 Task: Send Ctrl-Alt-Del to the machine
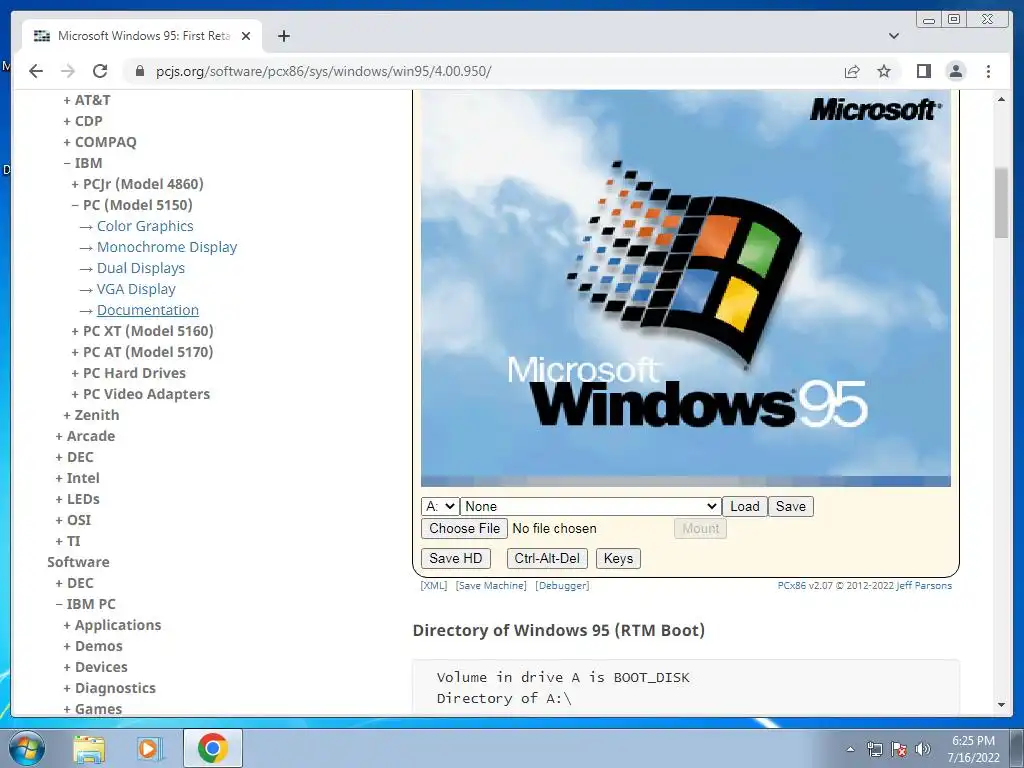547,558
